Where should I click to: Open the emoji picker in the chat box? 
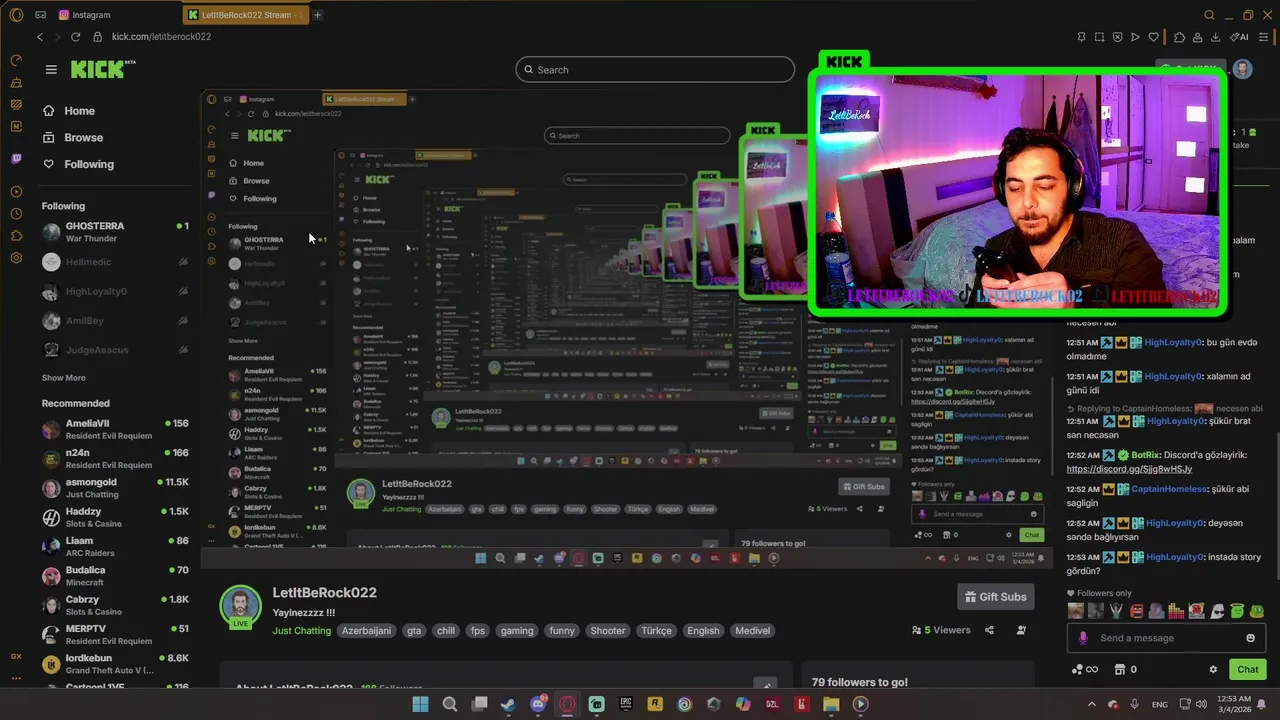click(1250, 638)
